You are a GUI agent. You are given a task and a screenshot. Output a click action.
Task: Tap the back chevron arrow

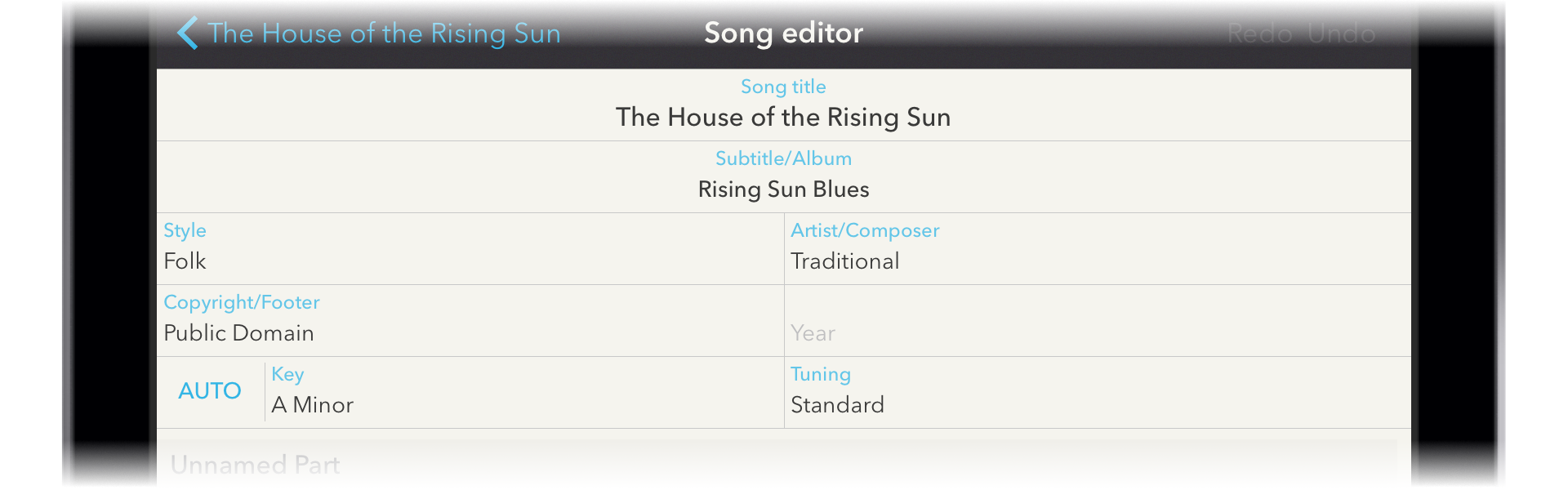tap(188, 33)
